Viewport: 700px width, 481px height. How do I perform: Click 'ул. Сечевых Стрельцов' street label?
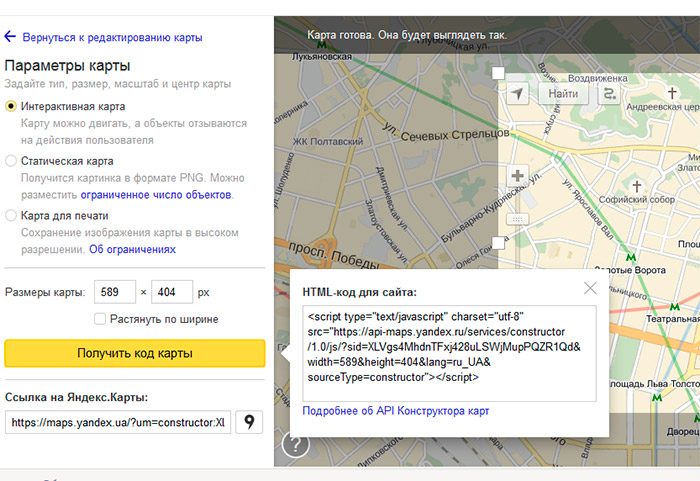click(x=446, y=133)
